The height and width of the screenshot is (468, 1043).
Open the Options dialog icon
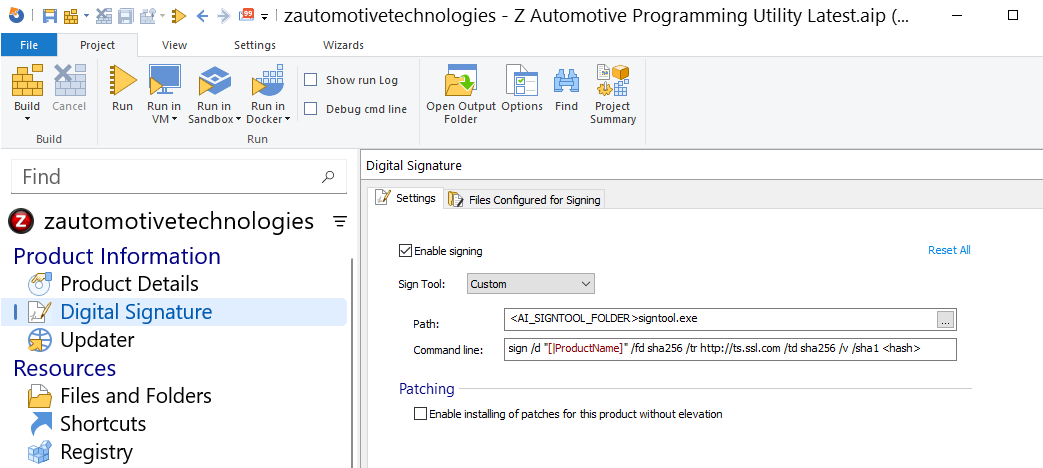point(521,82)
